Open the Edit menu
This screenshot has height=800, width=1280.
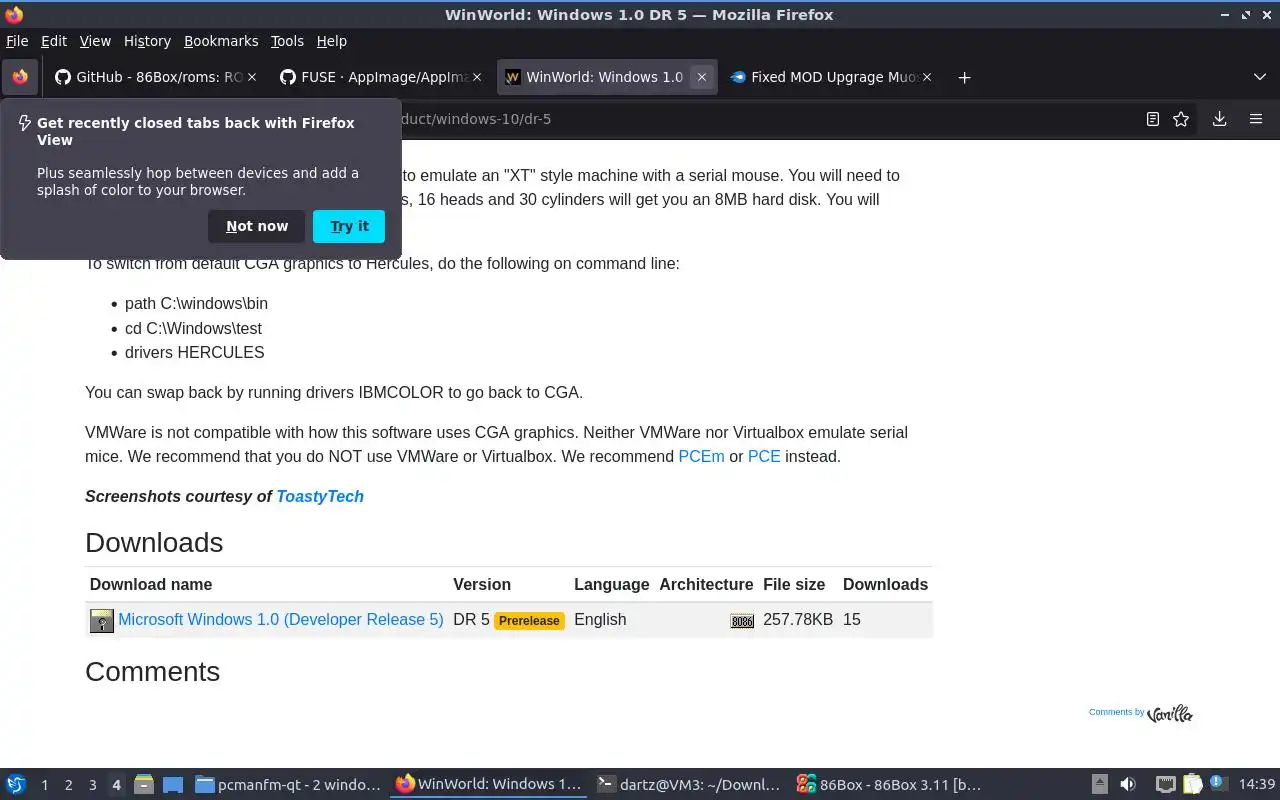pos(54,41)
